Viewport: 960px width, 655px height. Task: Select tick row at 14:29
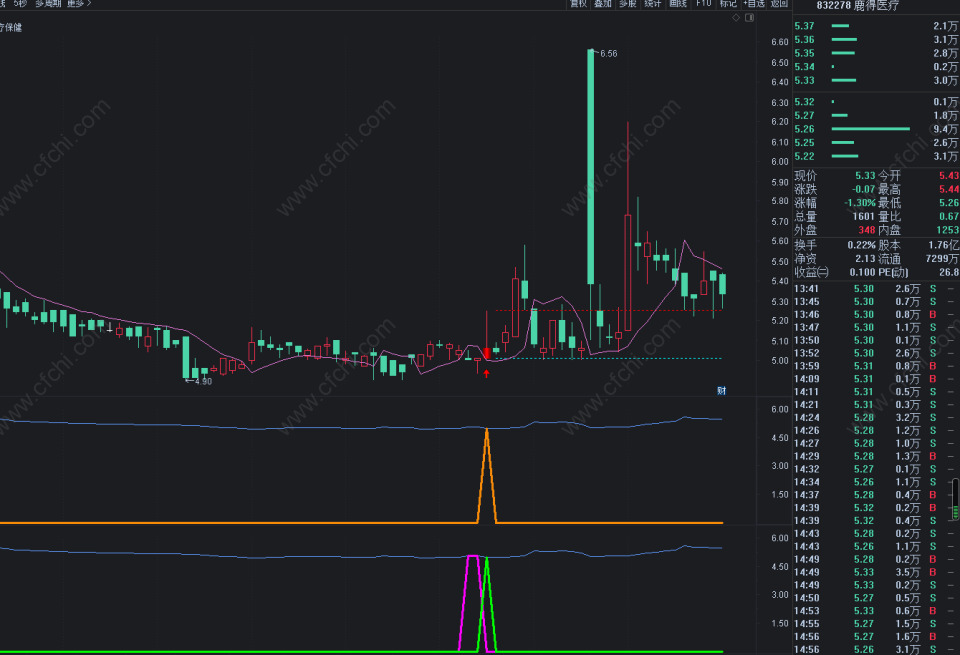[874, 456]
